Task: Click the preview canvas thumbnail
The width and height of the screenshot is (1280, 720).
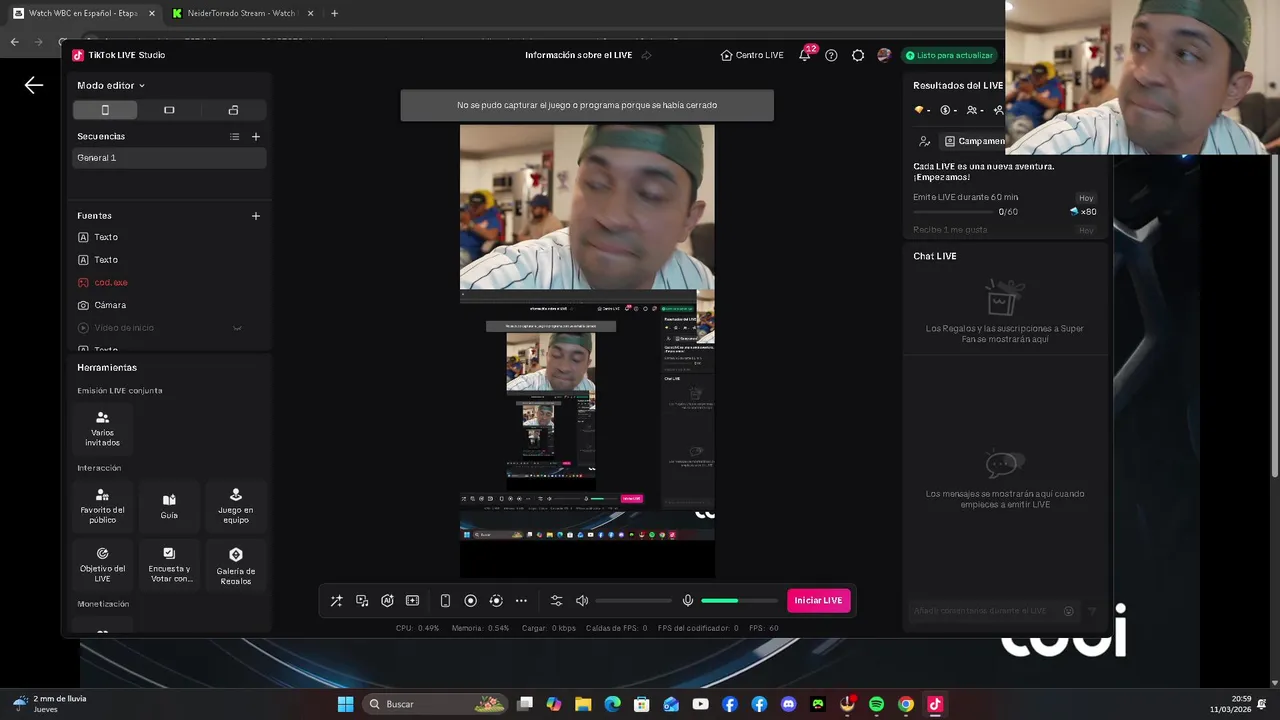Action: 587,351
